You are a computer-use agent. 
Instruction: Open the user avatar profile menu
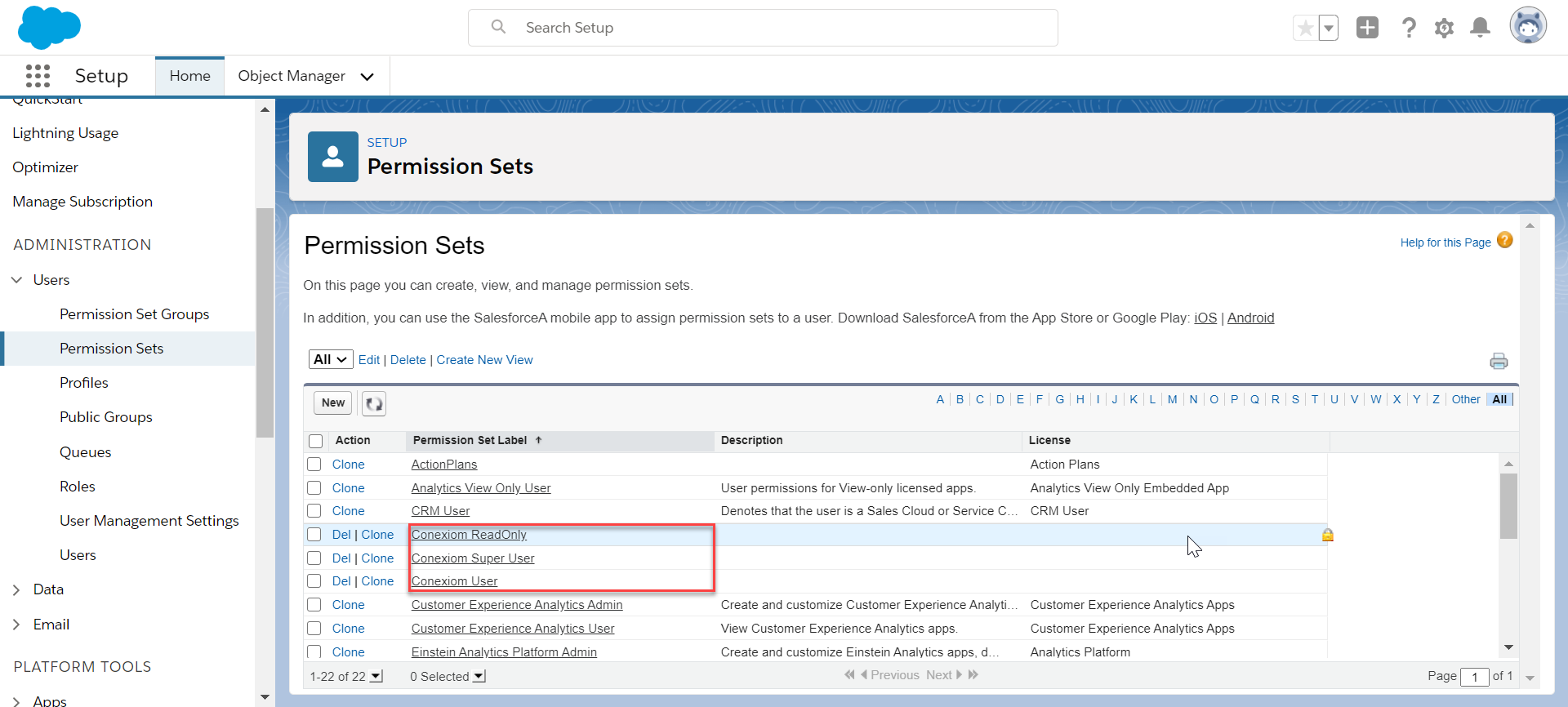pyautogui.click(x=1528, y=26)
